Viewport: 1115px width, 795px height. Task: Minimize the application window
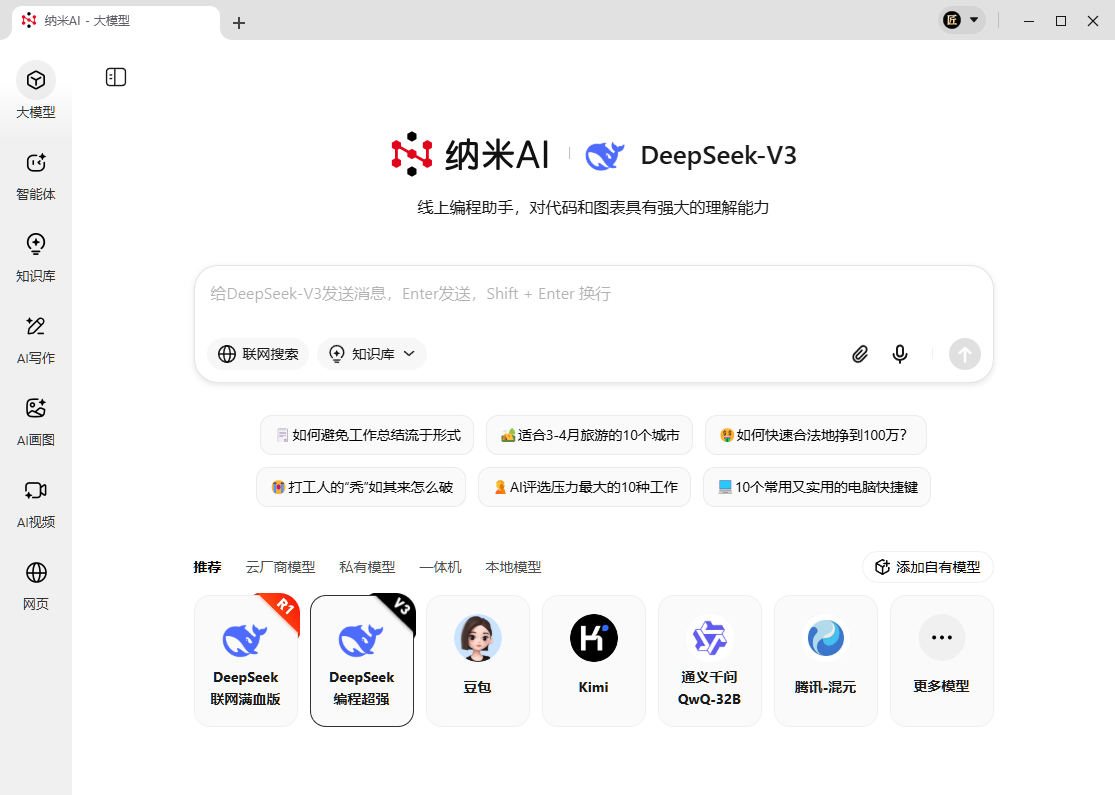(x=1029, y=21)
